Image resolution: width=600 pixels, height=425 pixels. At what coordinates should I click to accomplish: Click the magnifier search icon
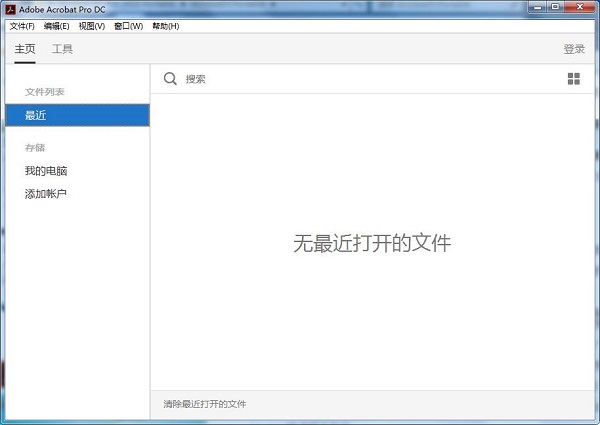click(x=170, y=79)
